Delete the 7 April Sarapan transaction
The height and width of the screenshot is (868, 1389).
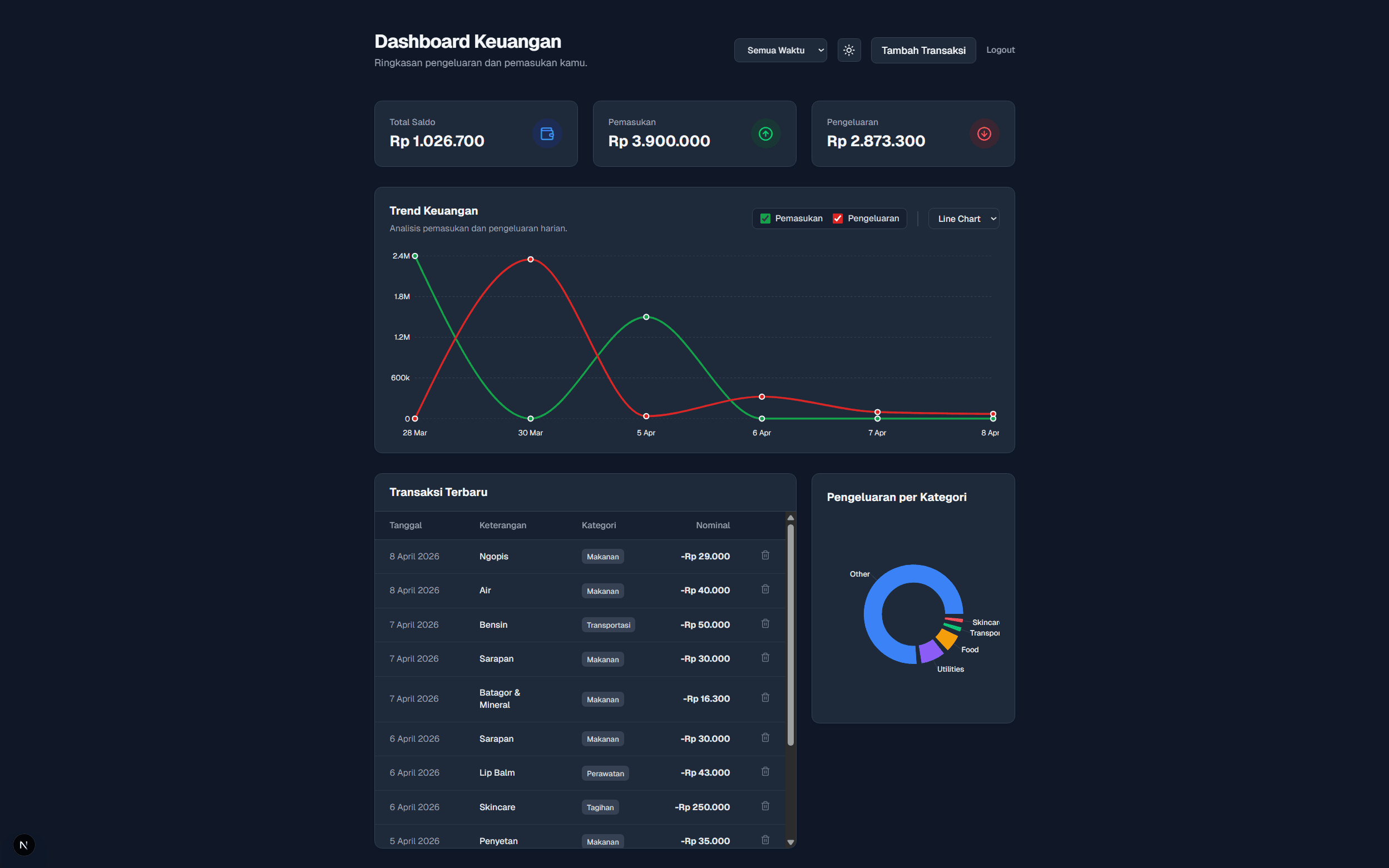(765, 657)
